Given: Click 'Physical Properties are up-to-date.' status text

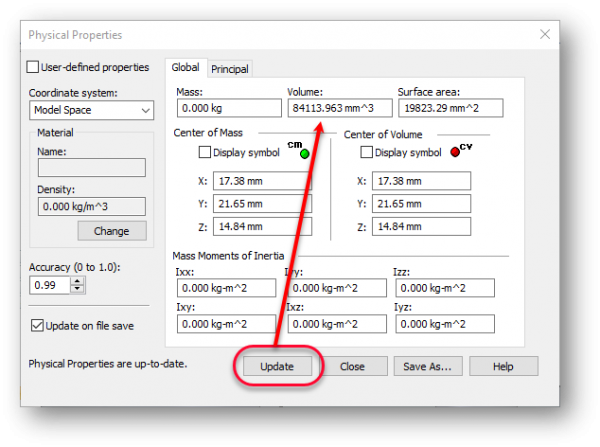Looking at the screenshot, I should tap(108, 364).
